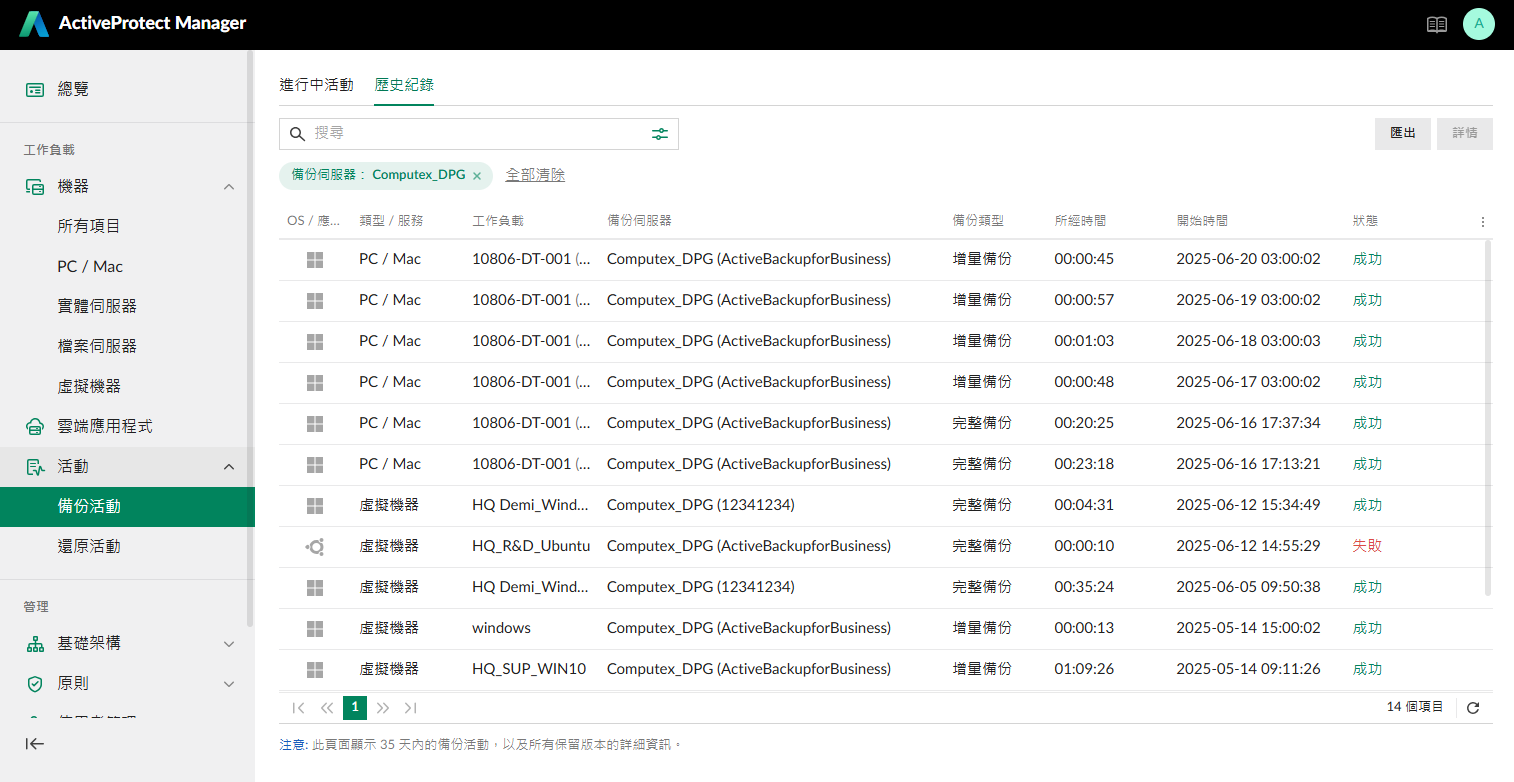Select 備份活動 in sidebar
This screenshot has height=782, width=1514.
127,506
